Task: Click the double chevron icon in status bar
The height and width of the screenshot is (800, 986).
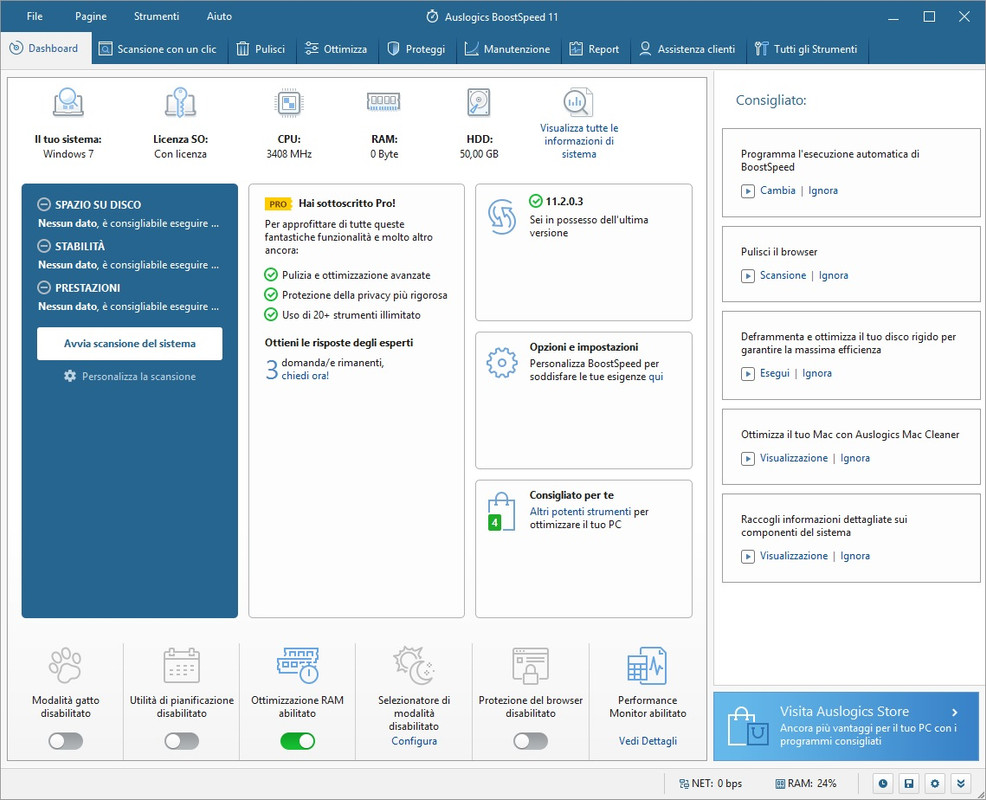Action: pyautogui.click(x=961, y=784)
